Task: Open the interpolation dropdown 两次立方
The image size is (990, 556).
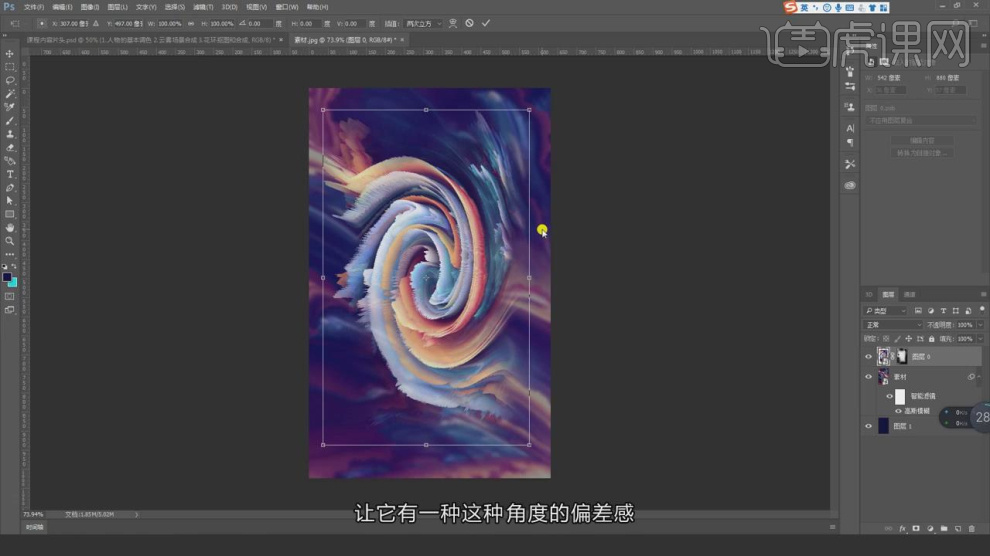Action: [x=422, y=23]
